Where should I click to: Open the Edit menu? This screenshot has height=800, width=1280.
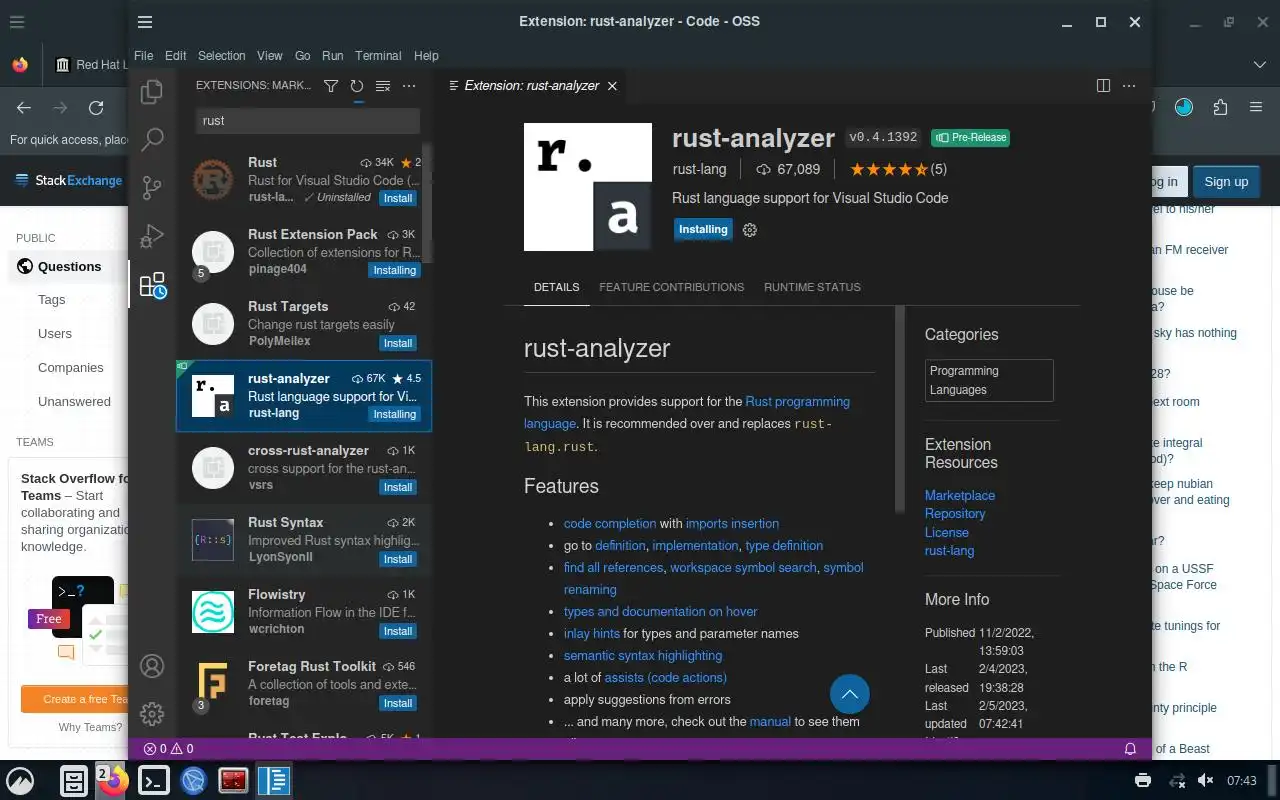click(176, 56)
